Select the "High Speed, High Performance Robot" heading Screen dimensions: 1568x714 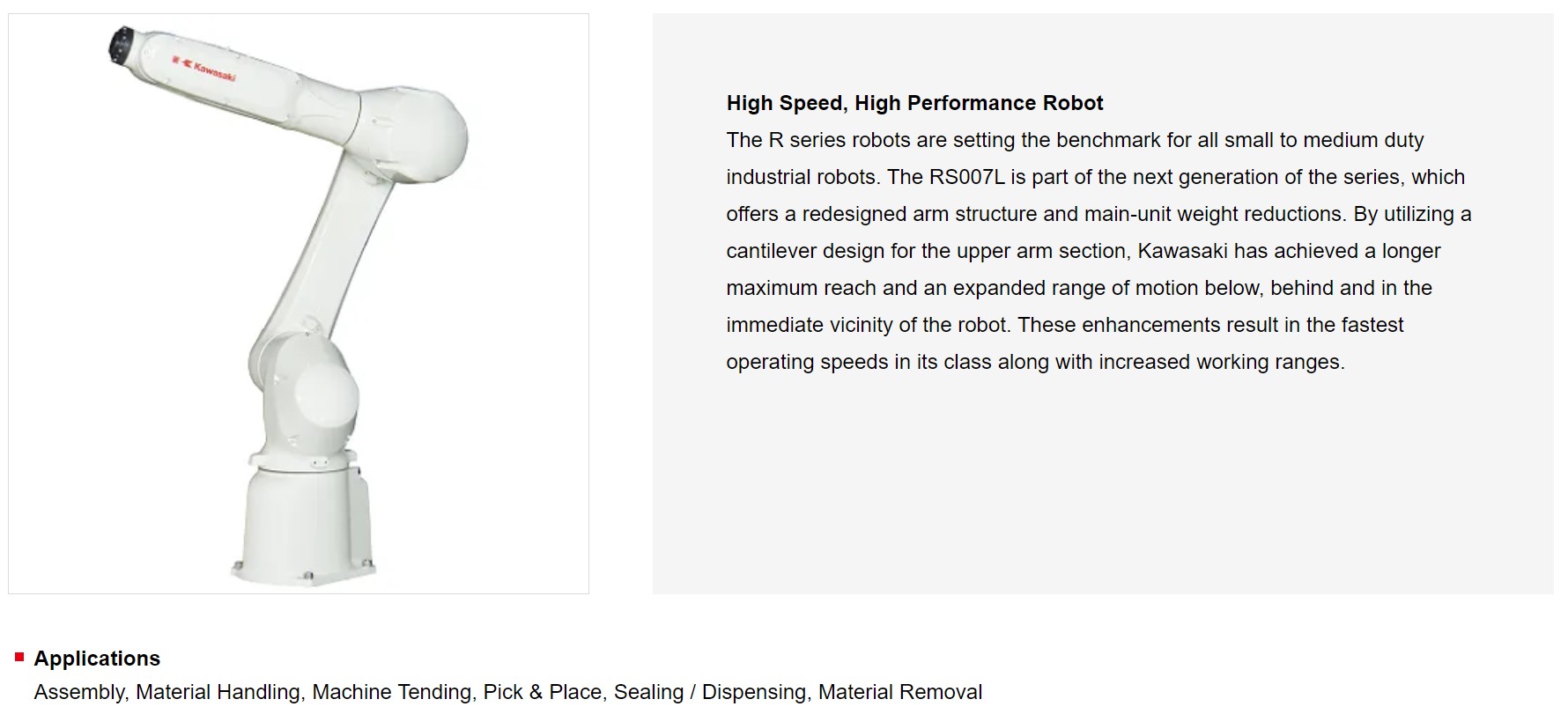914,103
